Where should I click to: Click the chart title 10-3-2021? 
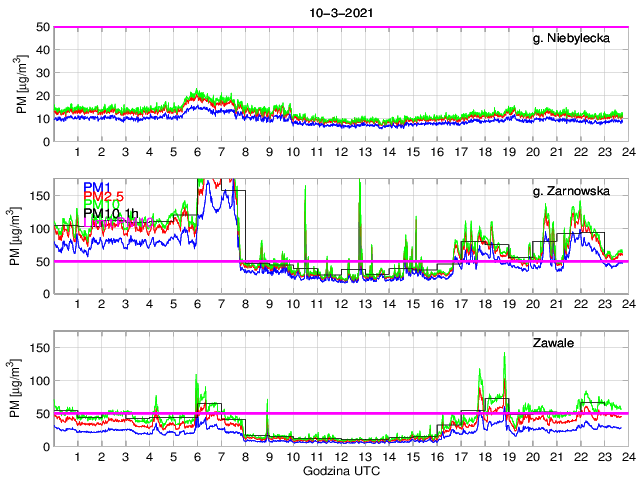(341, 13)
